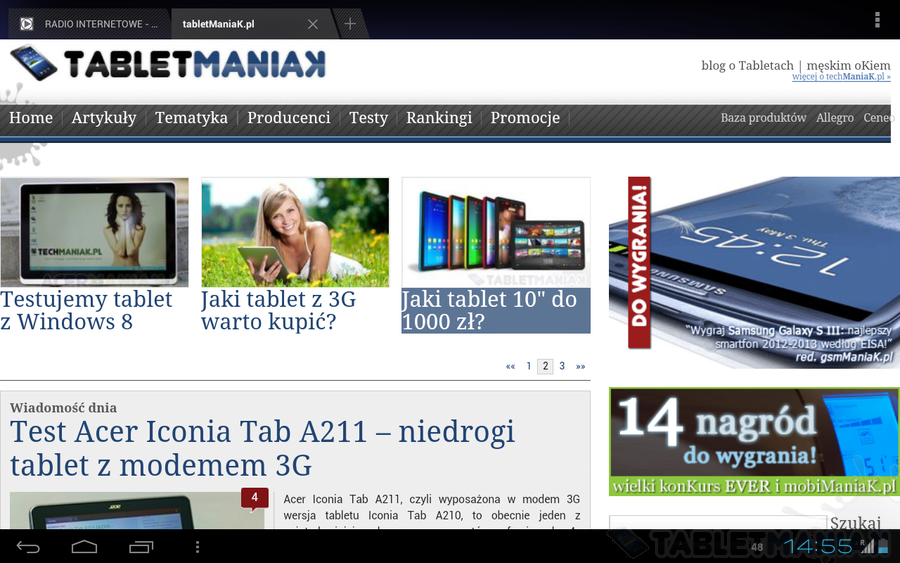Select carousel page 1
This screenshot has width=900, height=563.
pyautogui.click(x=529, y=366)
